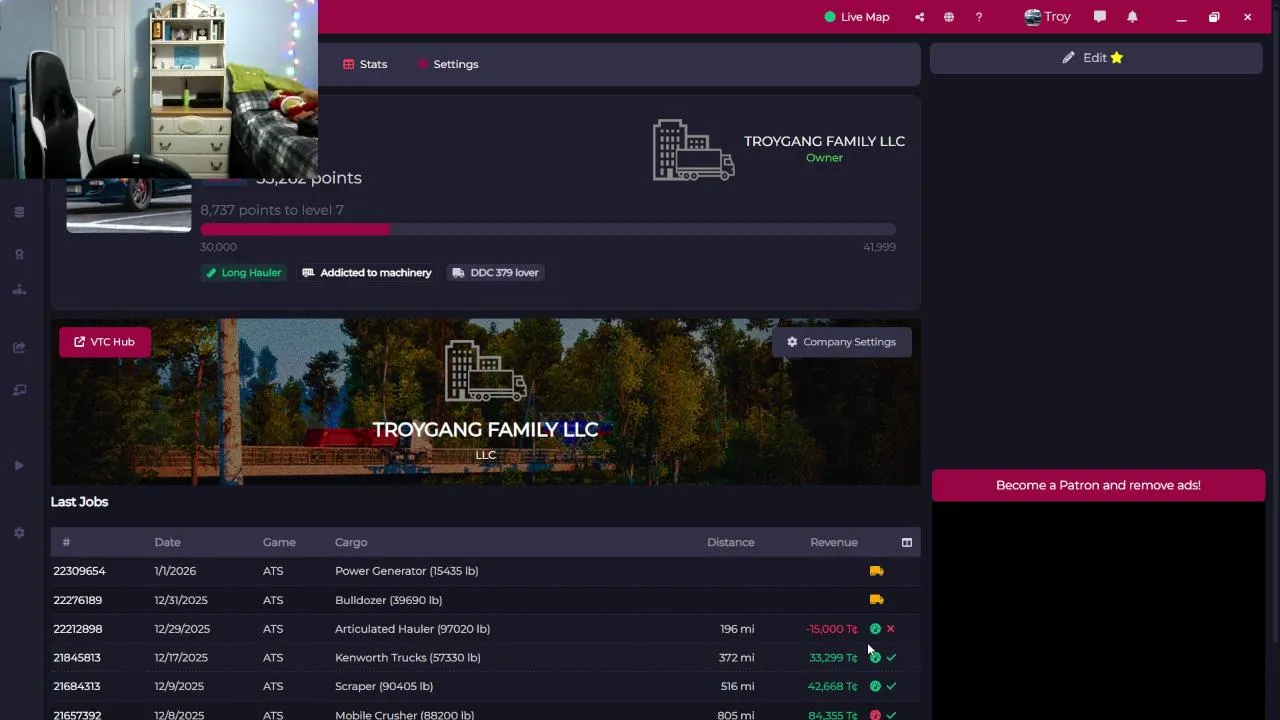Sort jobs by Date column header
The image size is (1280, 720).
167,542
